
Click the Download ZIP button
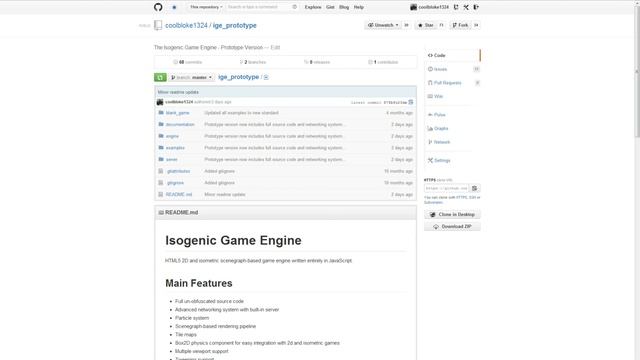(x=452, y=227)
